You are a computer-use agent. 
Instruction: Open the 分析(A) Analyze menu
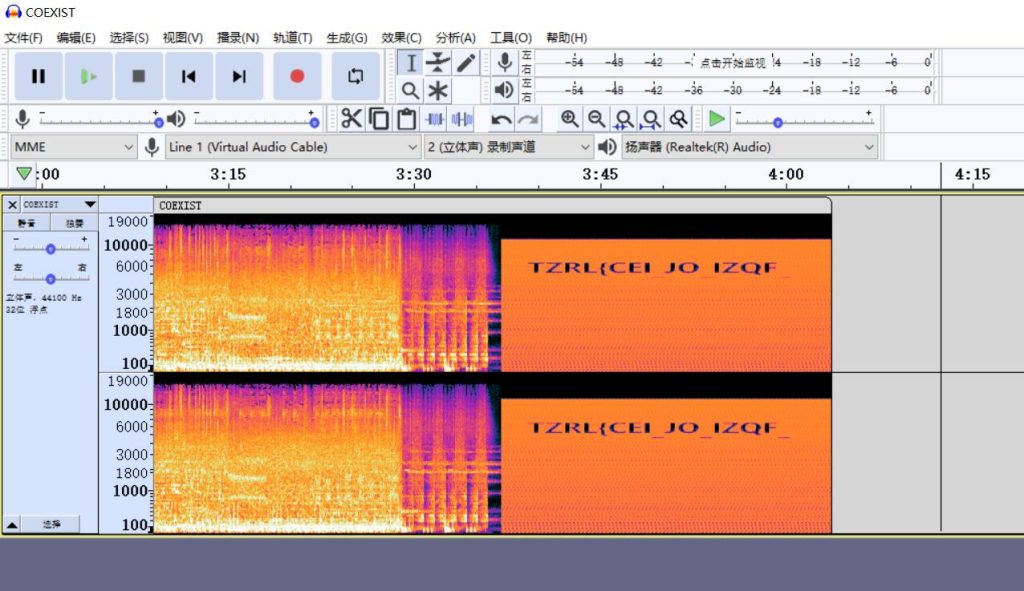[455, 38]
